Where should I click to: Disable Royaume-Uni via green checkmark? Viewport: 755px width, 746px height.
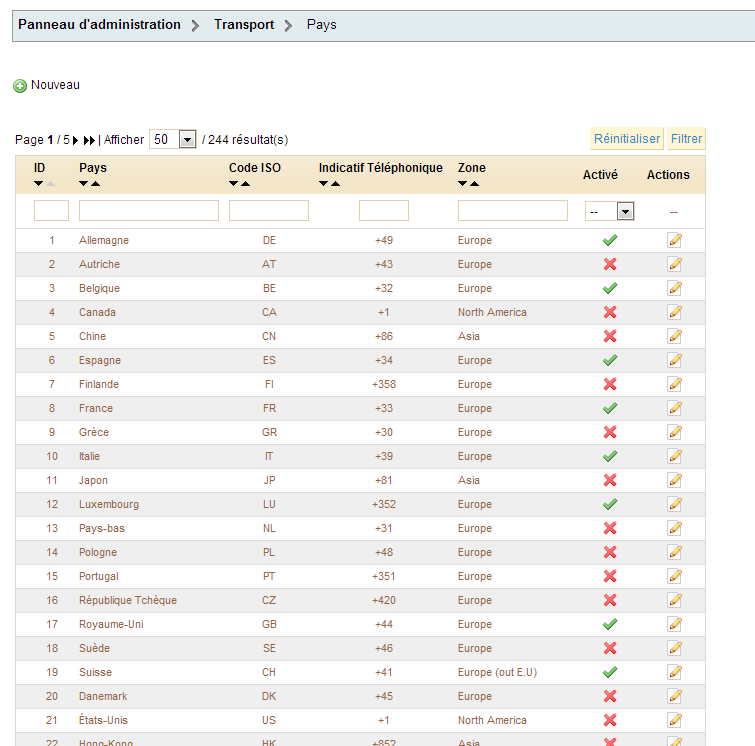(610, 624)
